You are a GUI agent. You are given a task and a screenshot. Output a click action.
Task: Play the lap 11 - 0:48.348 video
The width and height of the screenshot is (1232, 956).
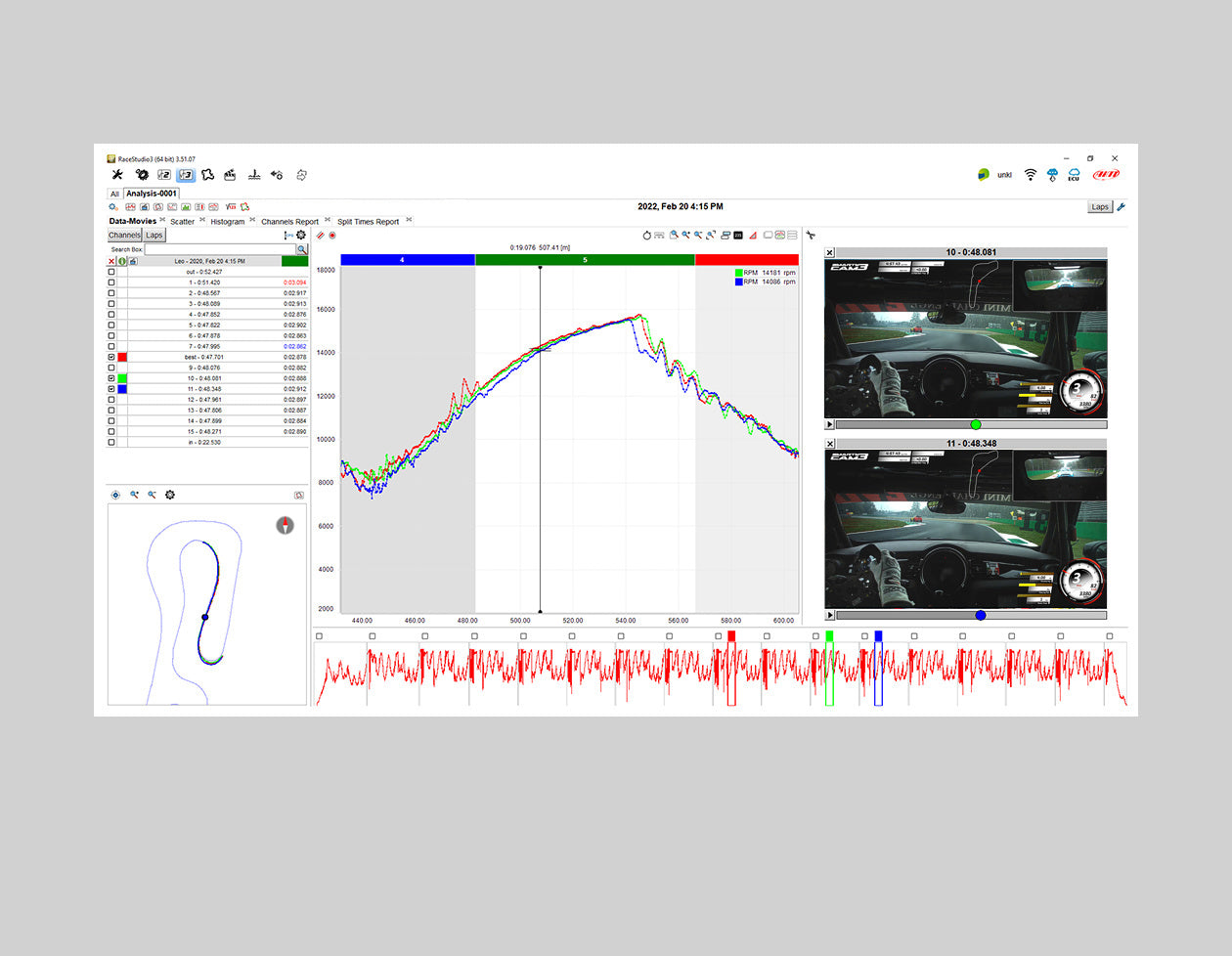tap(830, 615)
